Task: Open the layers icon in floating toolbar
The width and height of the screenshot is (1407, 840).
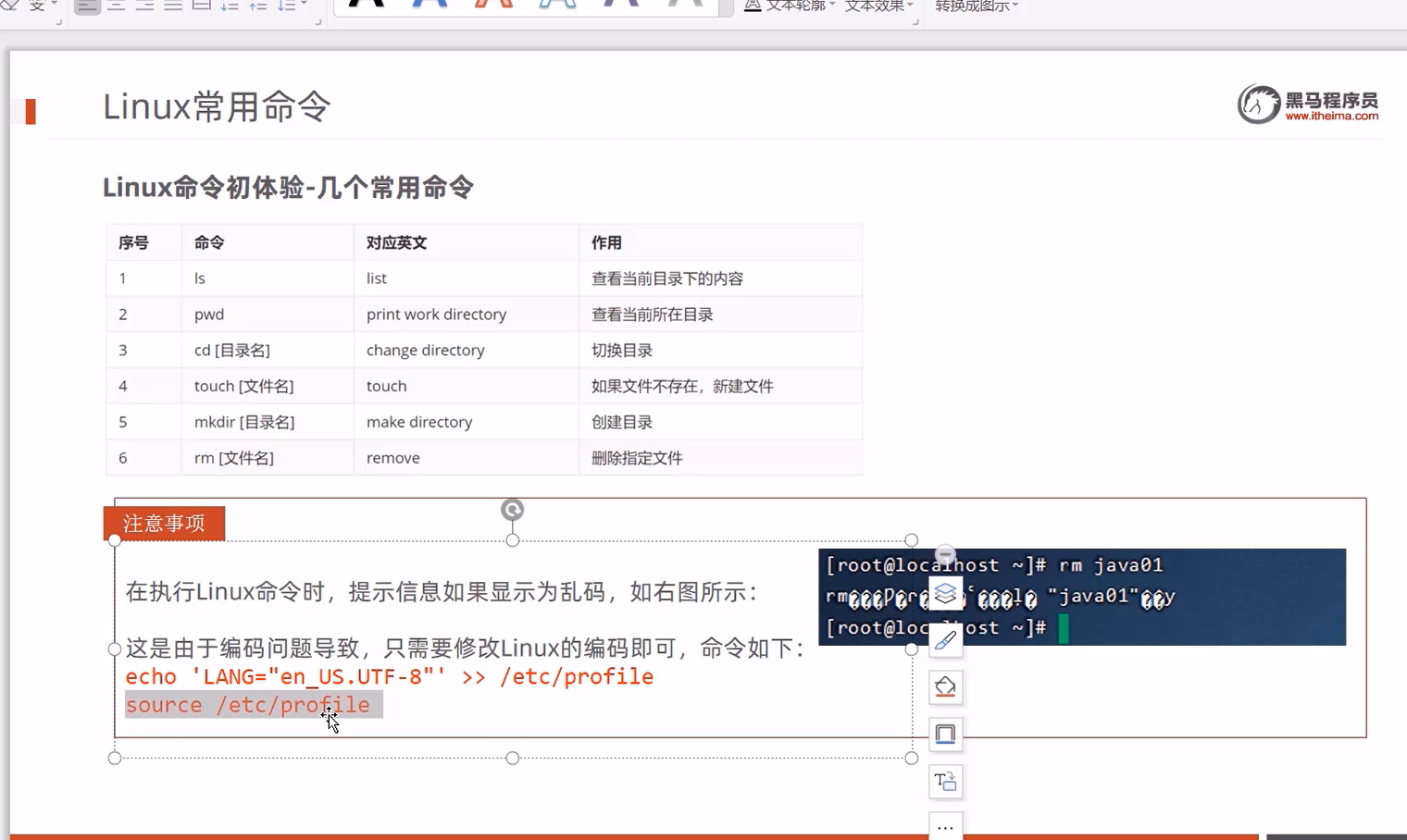Action: pos(945,593)
